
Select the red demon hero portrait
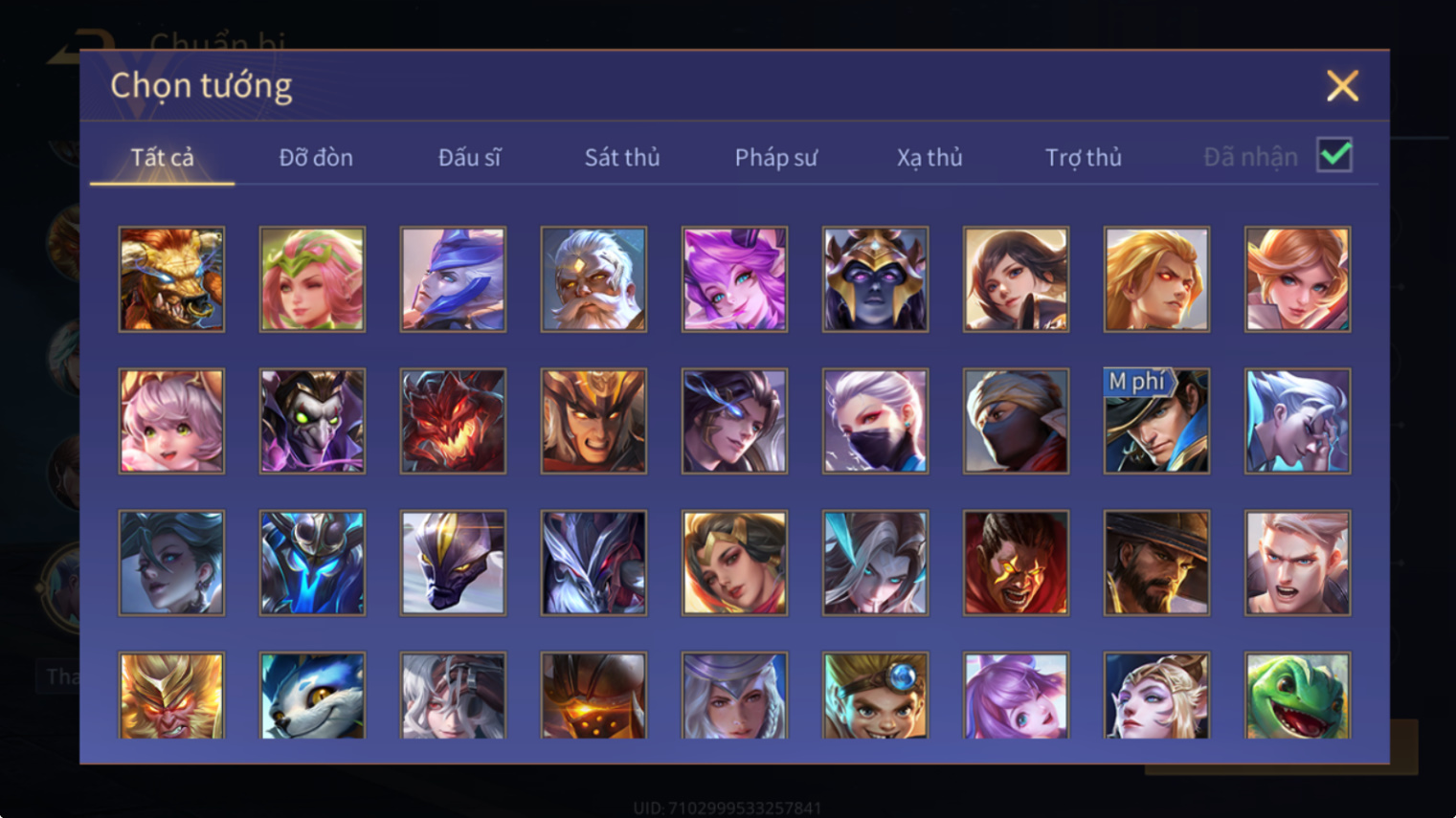click(453, 421)
